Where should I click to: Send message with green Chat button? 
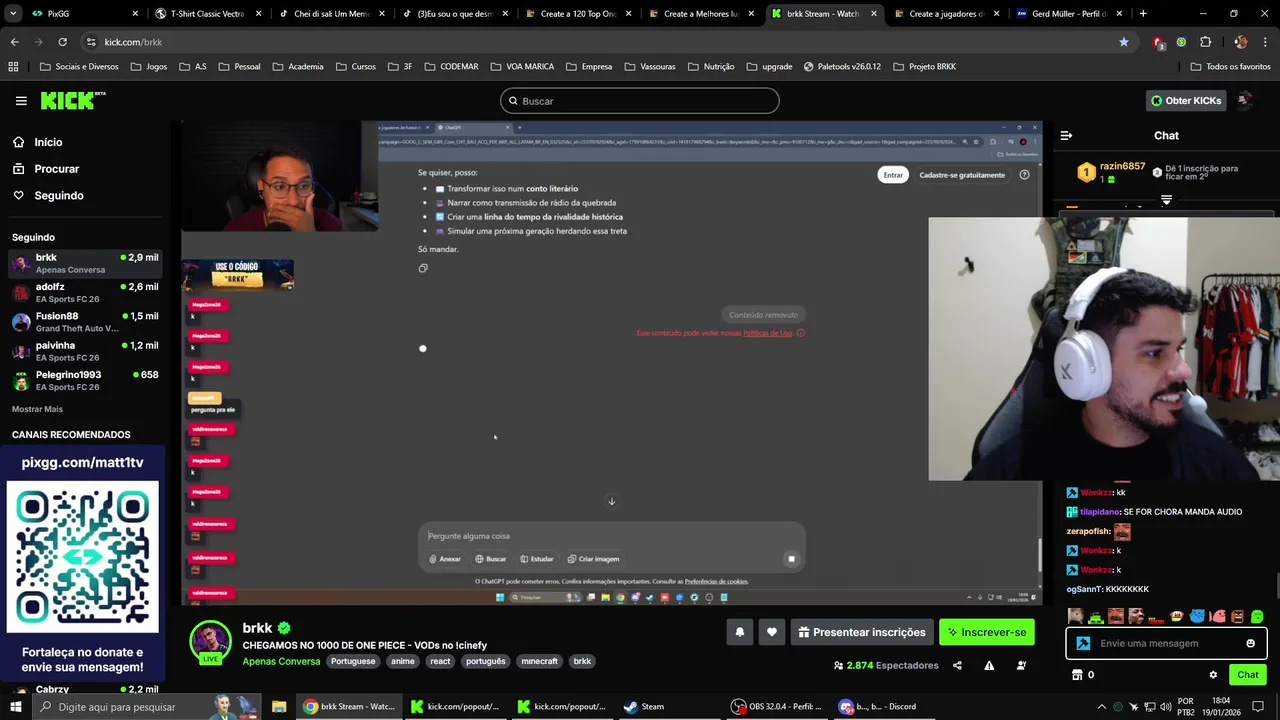[x=1247, y=675]
